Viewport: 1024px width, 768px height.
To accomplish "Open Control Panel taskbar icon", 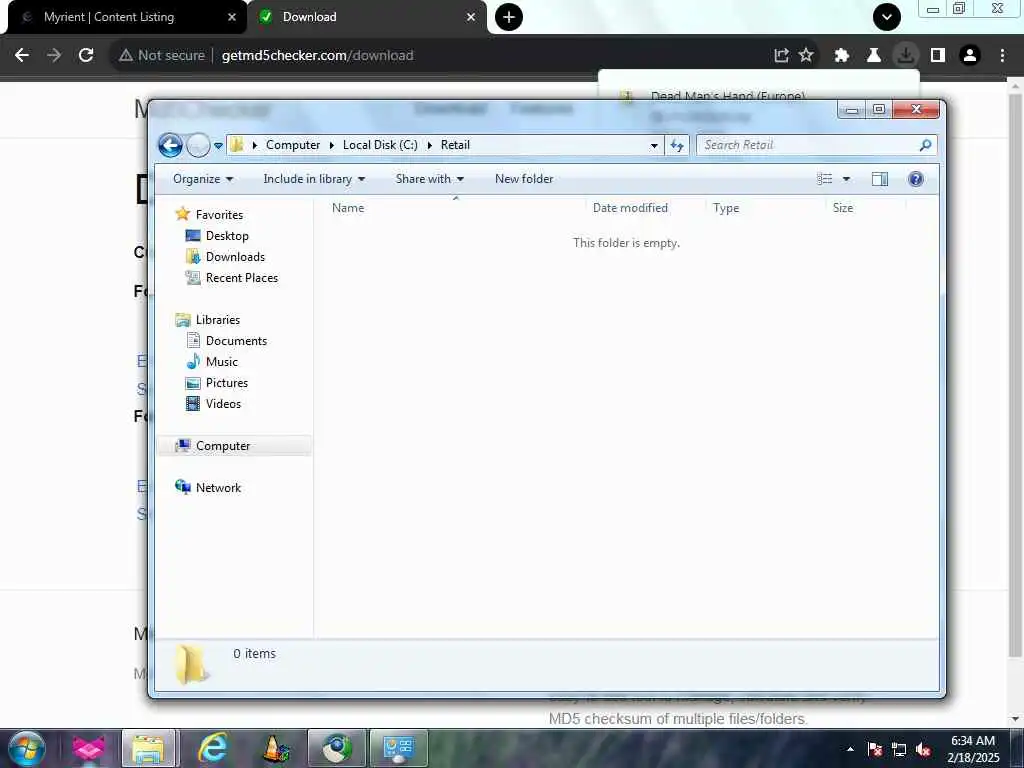I will 399,748.
